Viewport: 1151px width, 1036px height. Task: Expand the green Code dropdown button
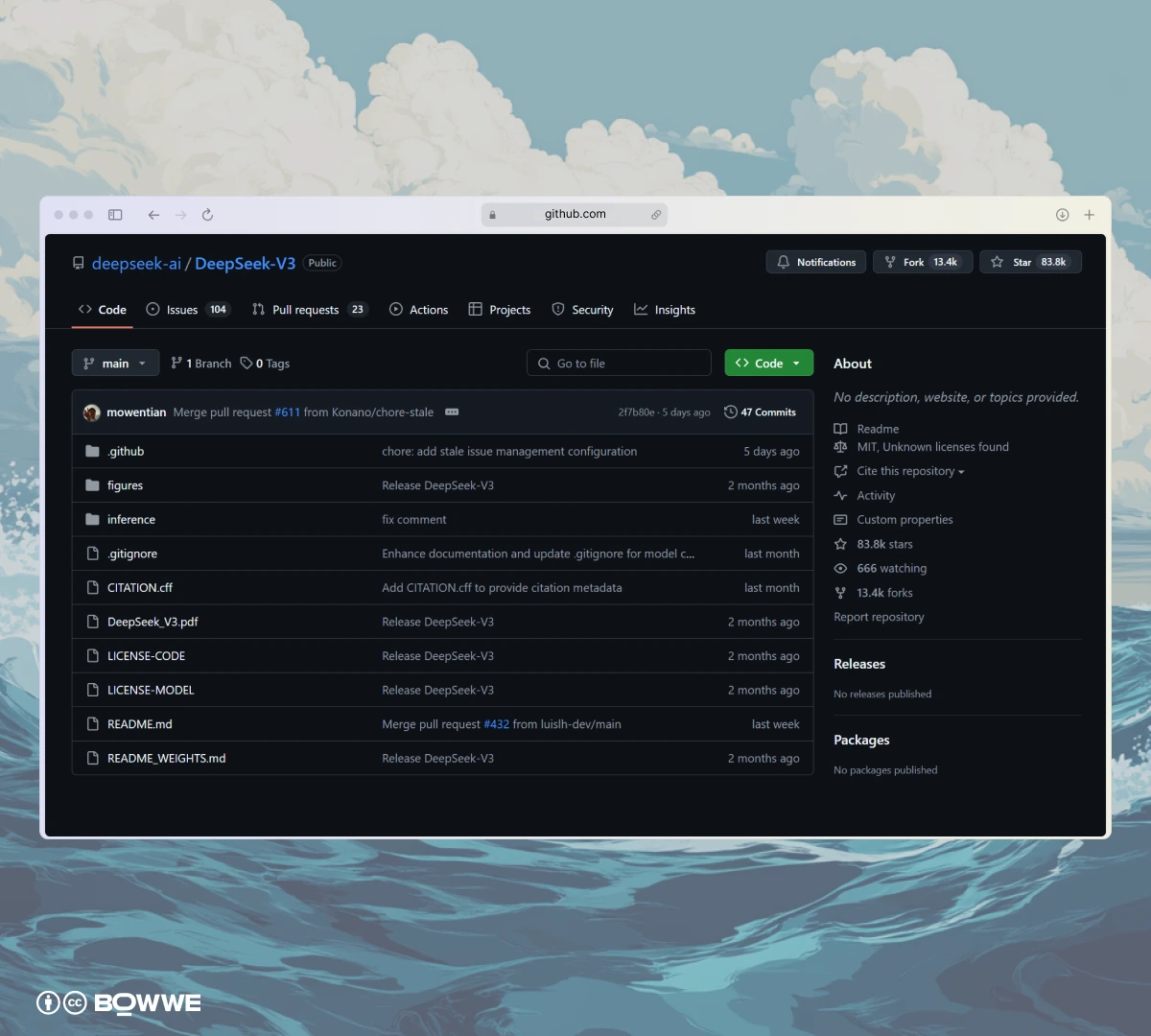click(768, 363)
